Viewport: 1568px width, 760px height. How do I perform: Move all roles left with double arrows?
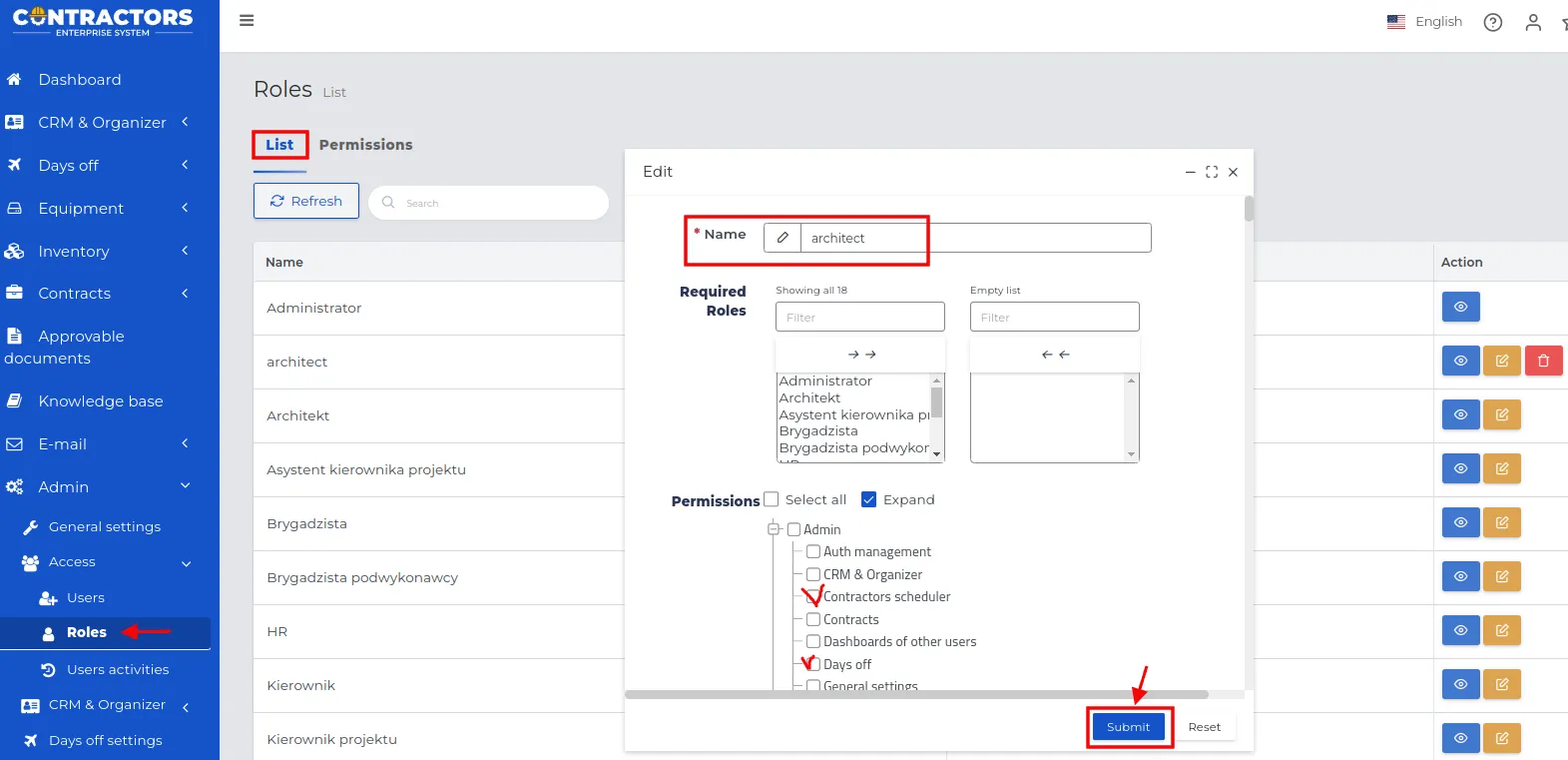click(1054, 355)
